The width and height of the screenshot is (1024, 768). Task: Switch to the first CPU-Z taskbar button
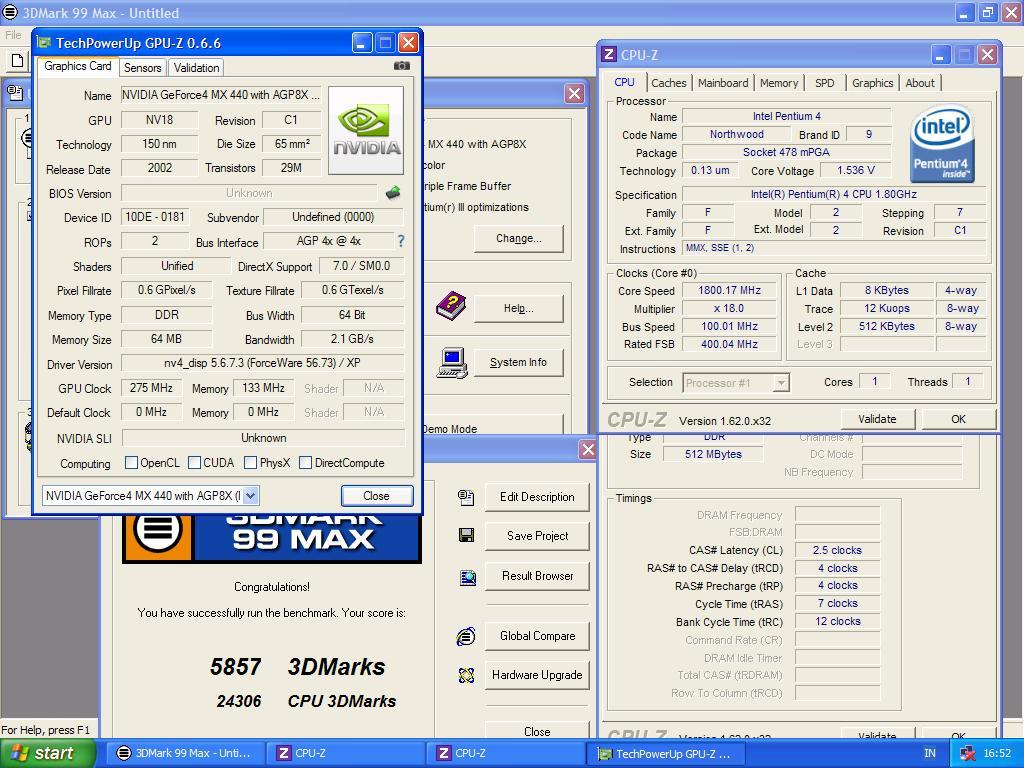345,754
